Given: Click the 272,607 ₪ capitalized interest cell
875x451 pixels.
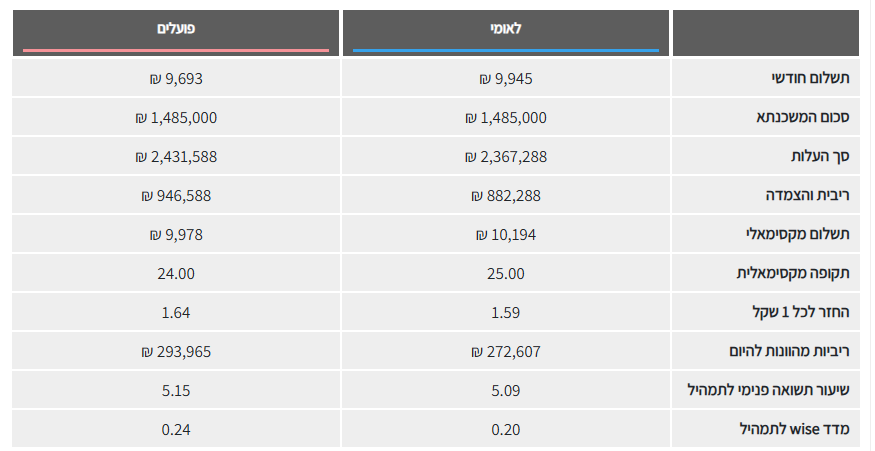Looking at the screenshot, I should pyautogui.click(x=505, y=351).
